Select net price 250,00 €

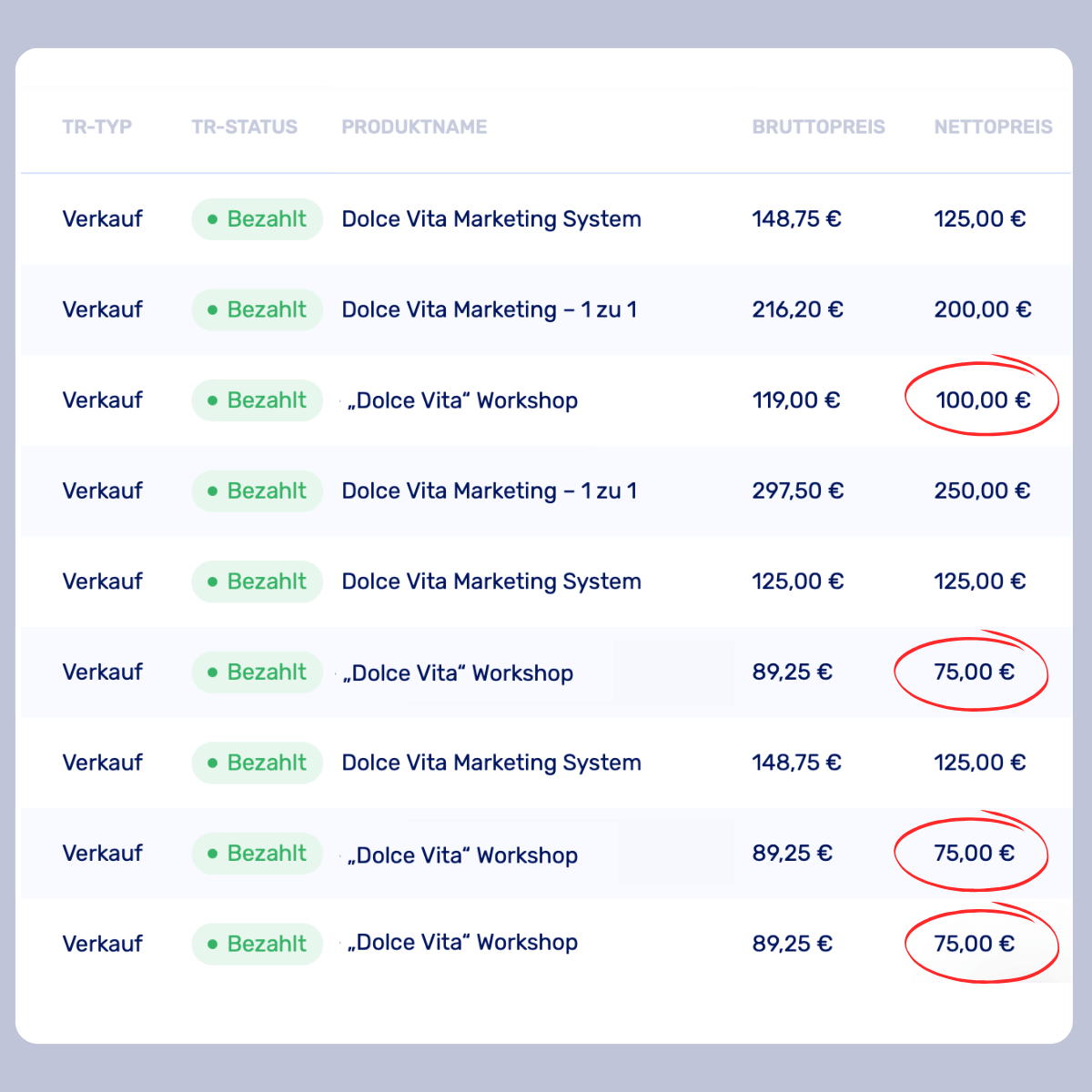tap(982, 491)
